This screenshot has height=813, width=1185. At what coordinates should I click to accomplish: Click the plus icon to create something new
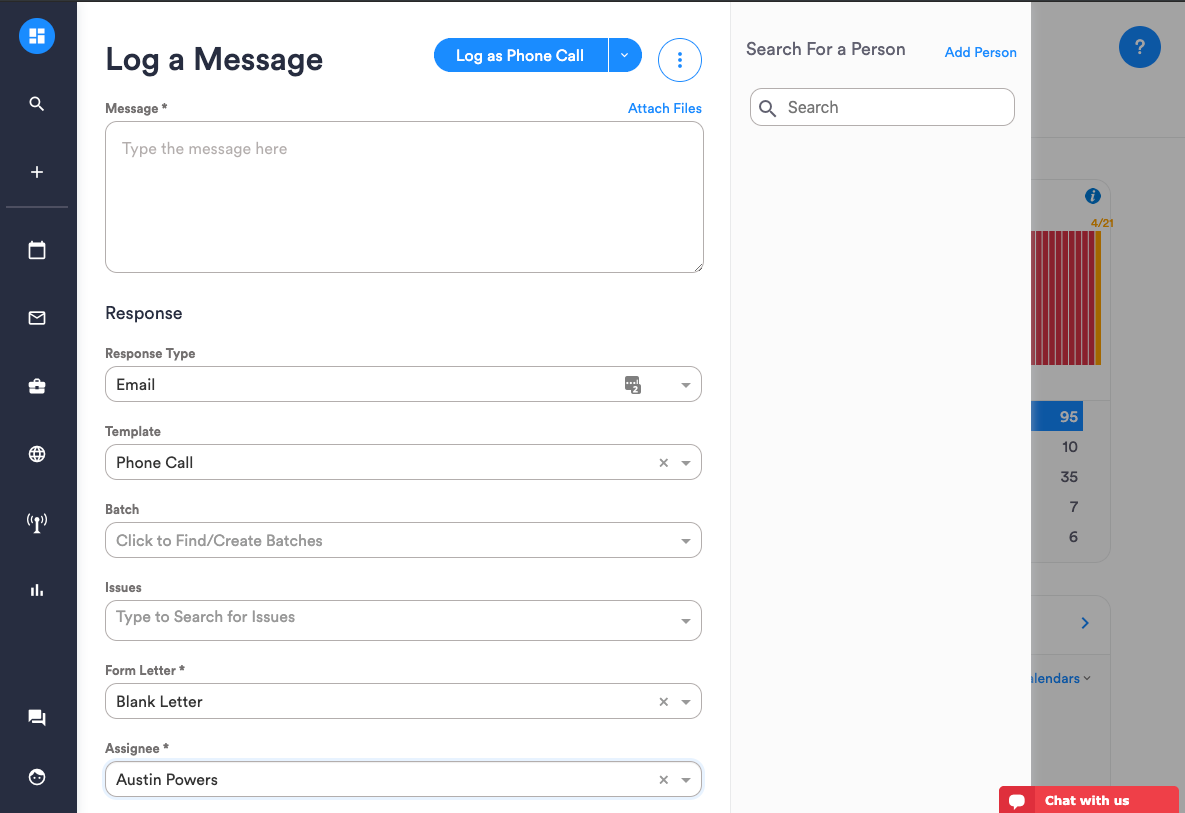point(36,171)
